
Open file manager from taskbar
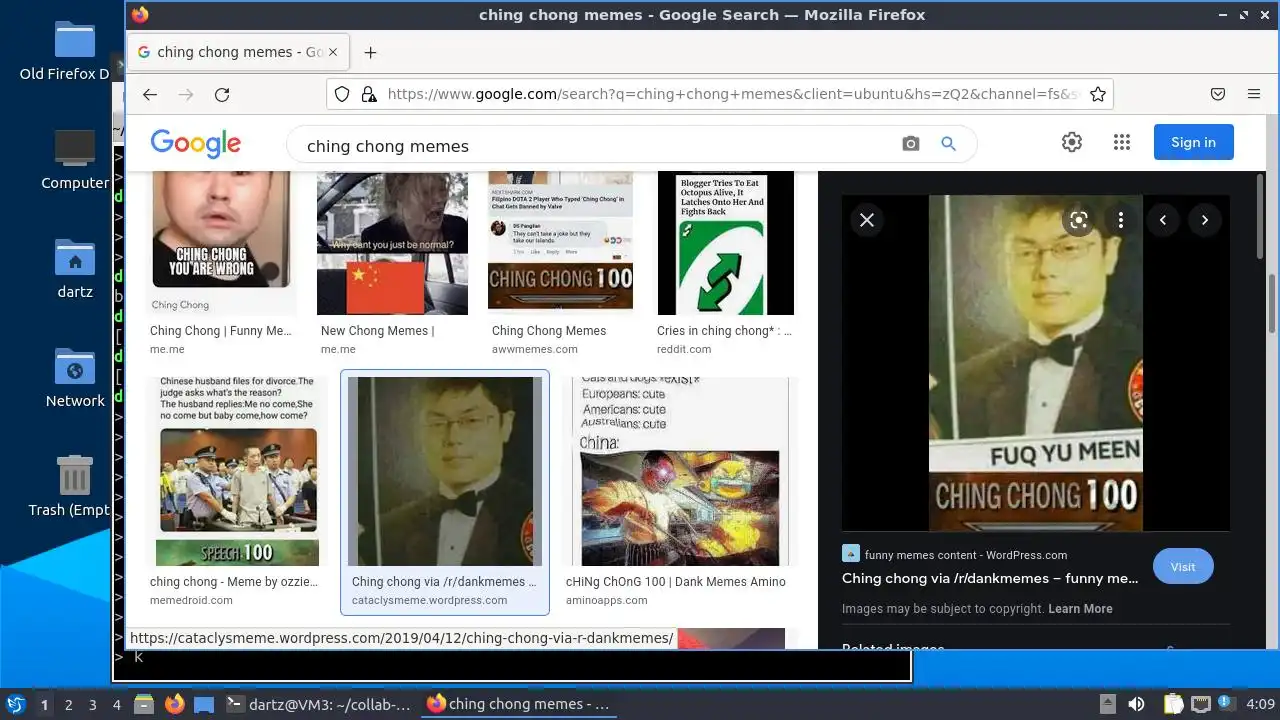pyautogui.click(x=143, y=704)
